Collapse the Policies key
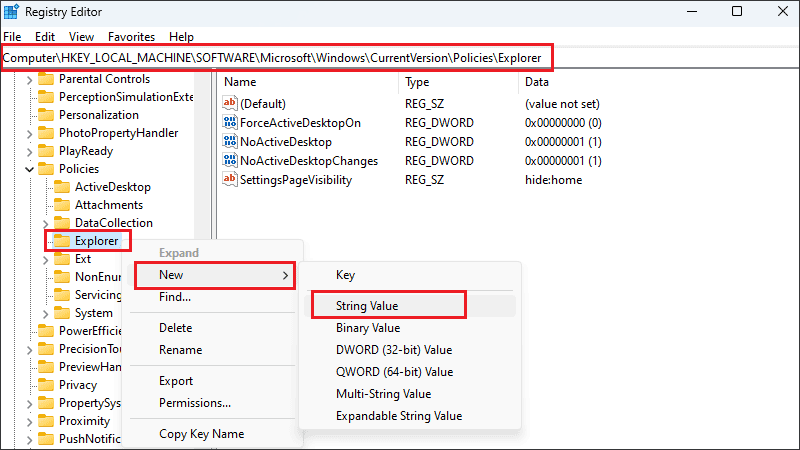This screenshot has height=450, width=800. point(29,169)
